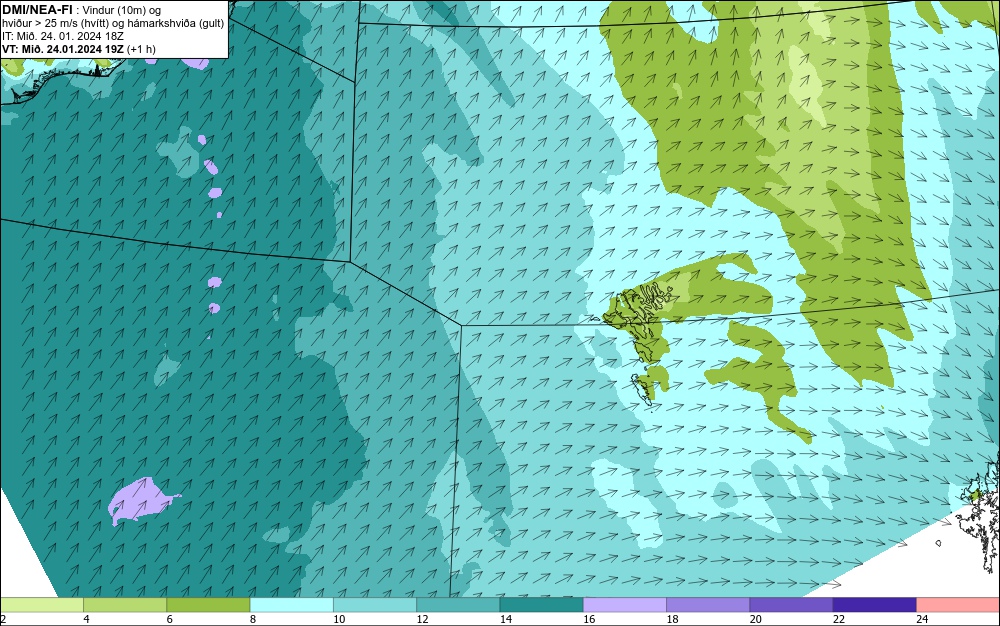The width and height of the screenshot is (1000, 626).
Task: Click the "20" label on the color scale
Action: click(x=756, y=619)
